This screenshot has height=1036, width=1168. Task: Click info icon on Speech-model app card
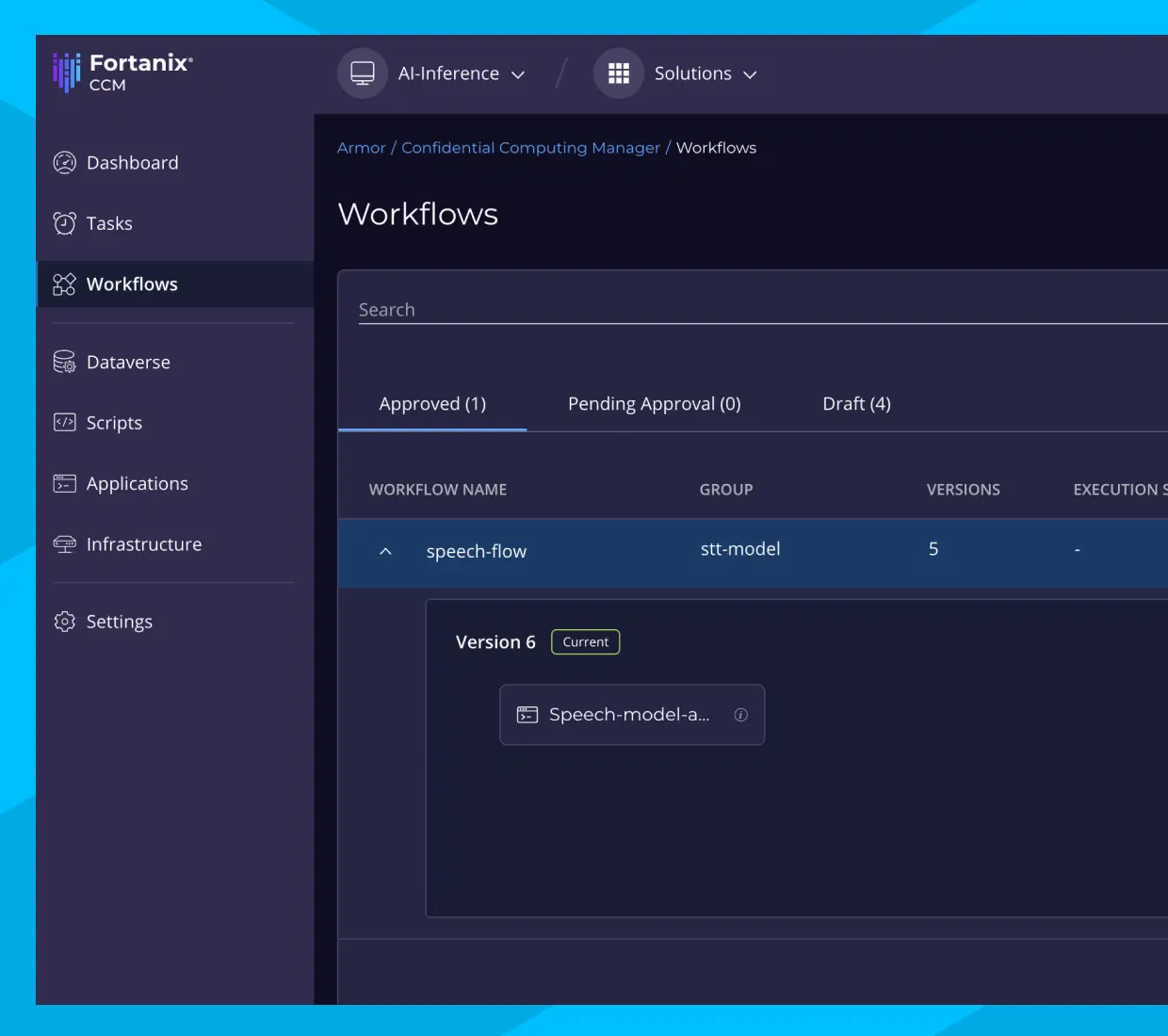coord(741,715)
